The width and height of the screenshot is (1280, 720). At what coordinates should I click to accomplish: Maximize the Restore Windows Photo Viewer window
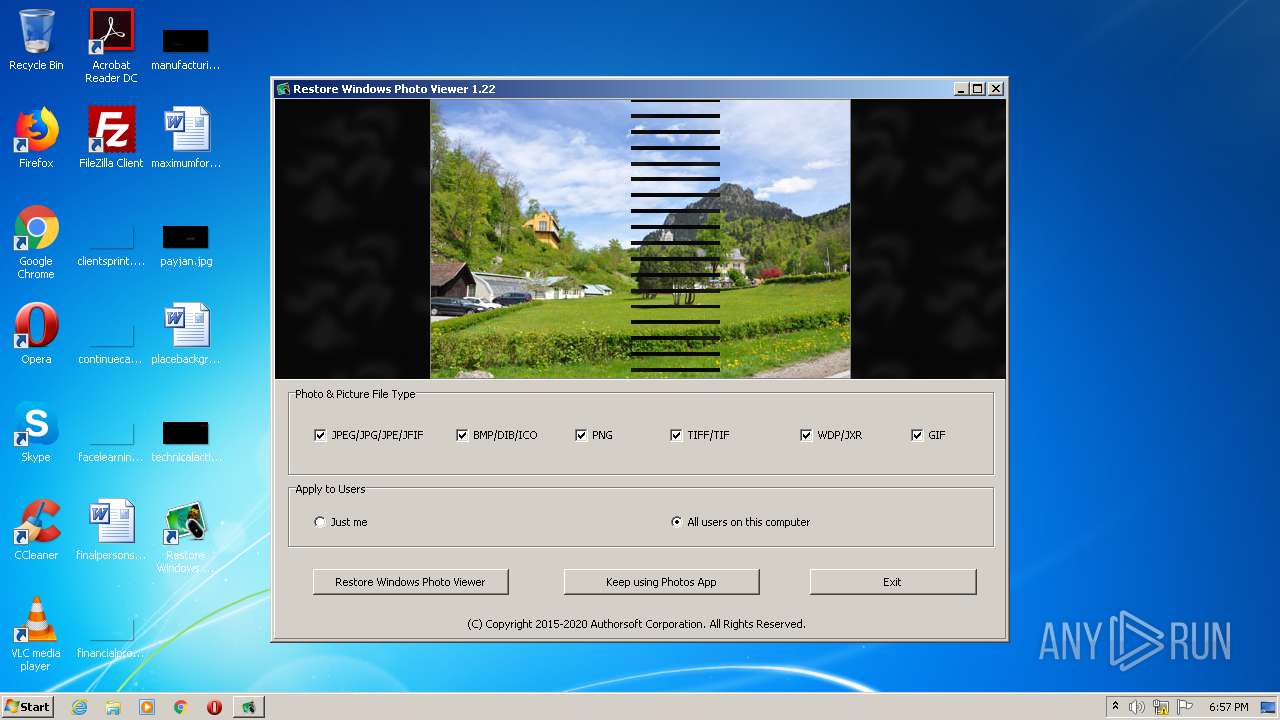click(x=978, y=89)
